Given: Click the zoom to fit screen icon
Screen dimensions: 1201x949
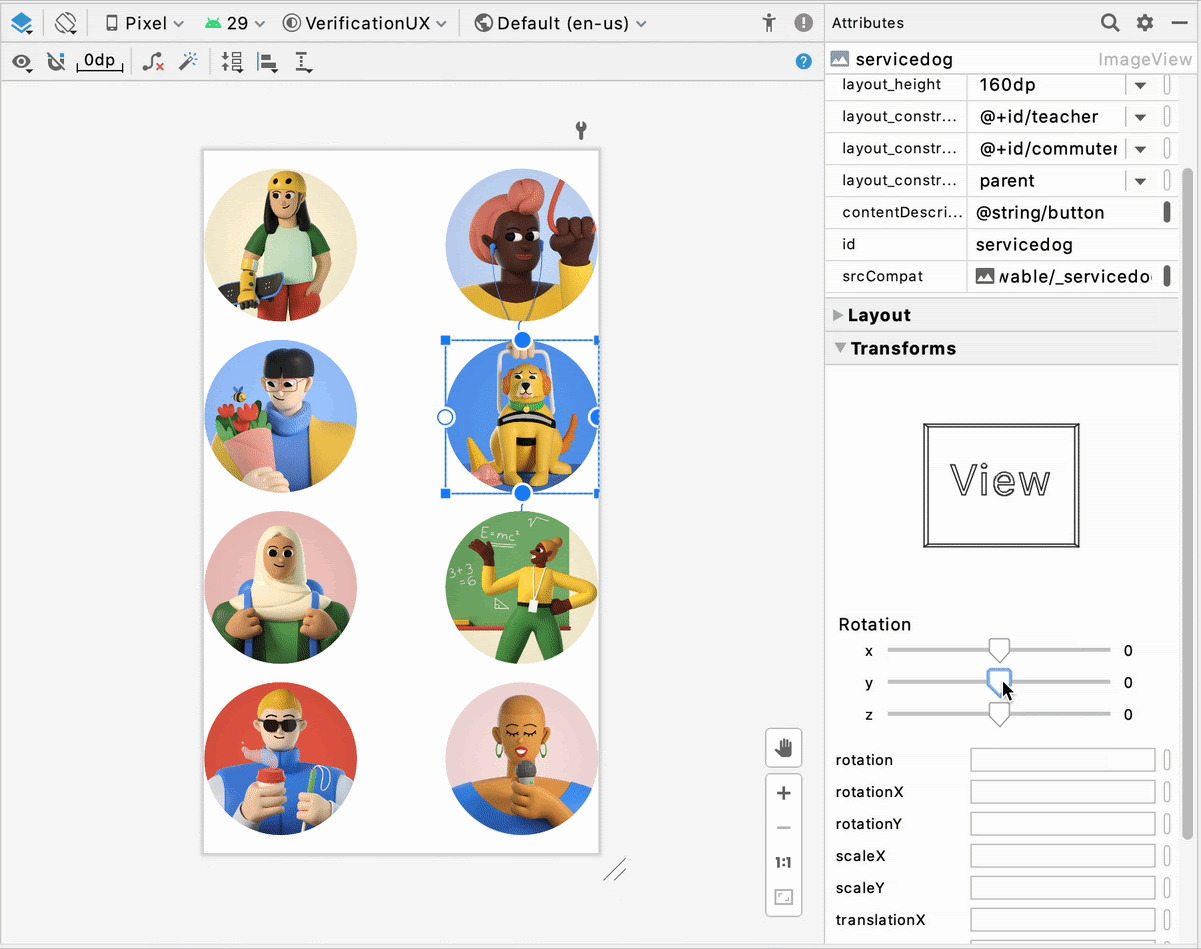Looking at the screenshot, I should click(784, 897).
